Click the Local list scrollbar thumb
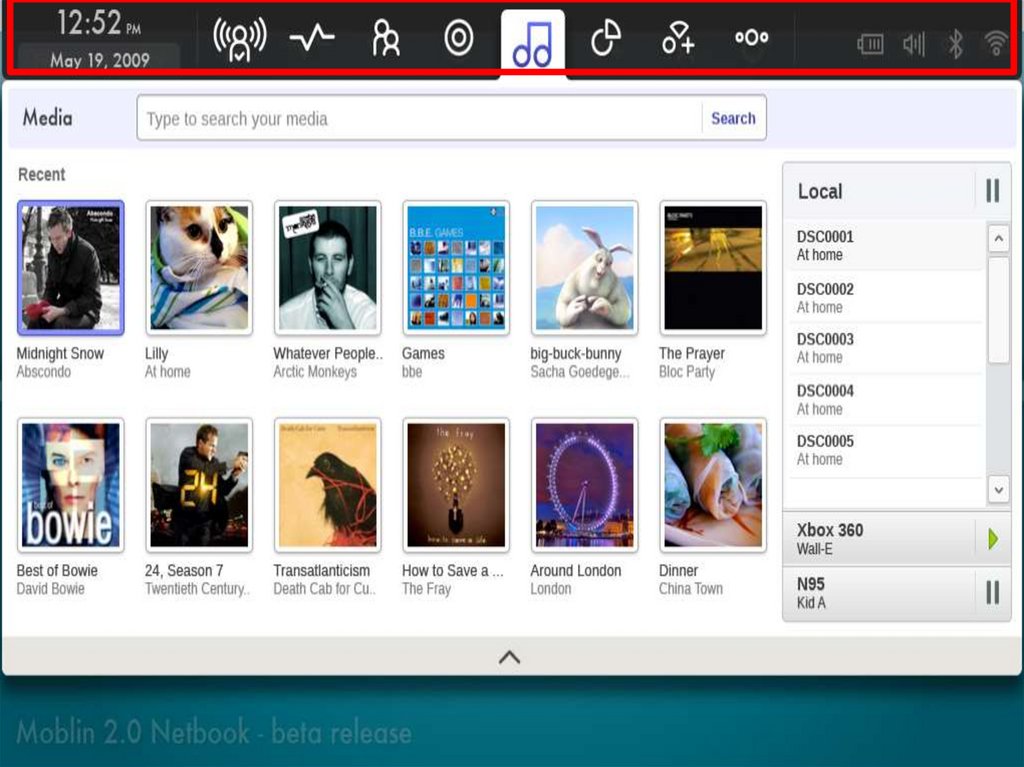The height and width of the screenshot is (767, 1024). click(999, 310)
